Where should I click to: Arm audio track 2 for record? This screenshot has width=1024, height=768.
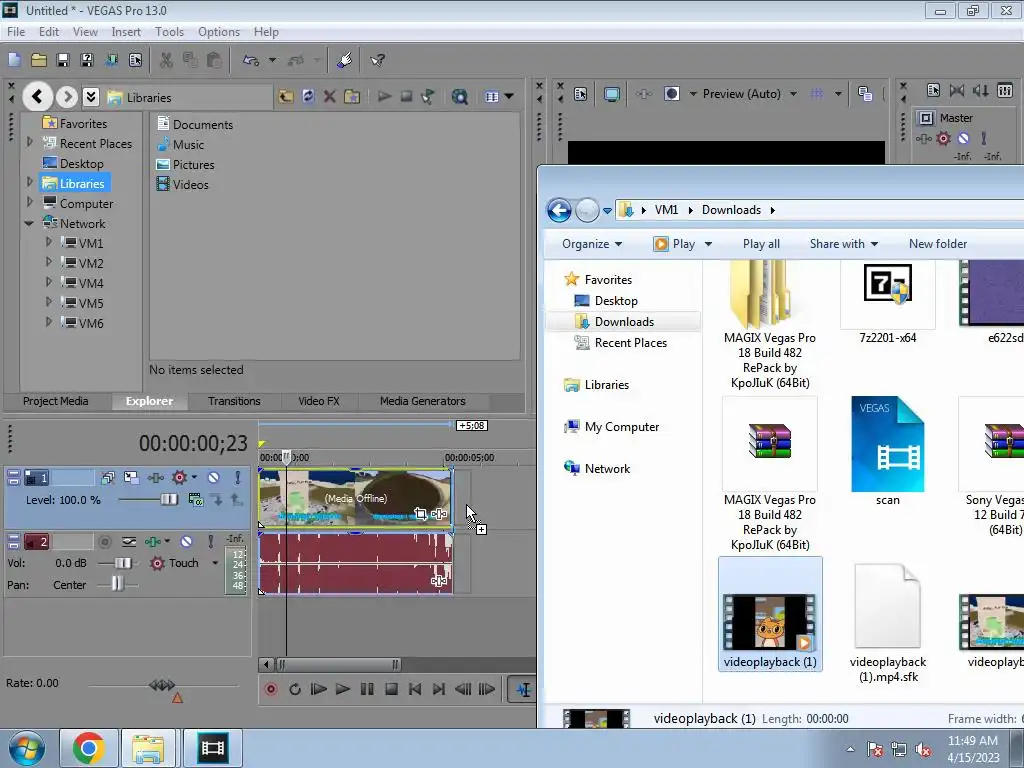pos(104,541)
